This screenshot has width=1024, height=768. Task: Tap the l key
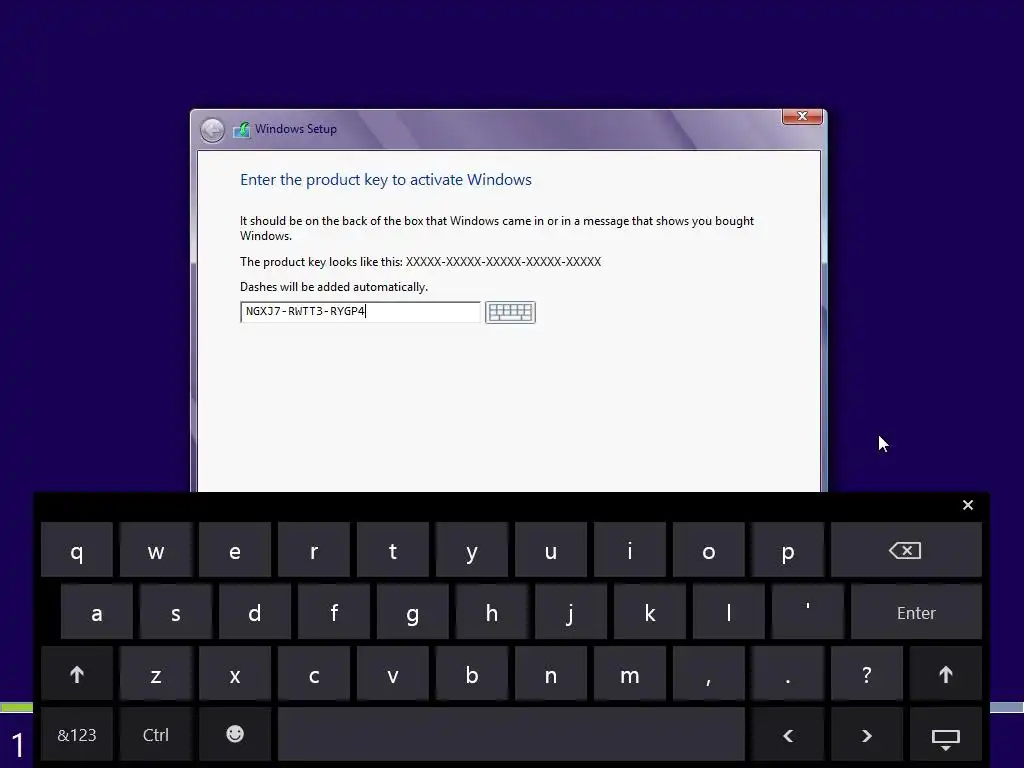tap(728, 613)
